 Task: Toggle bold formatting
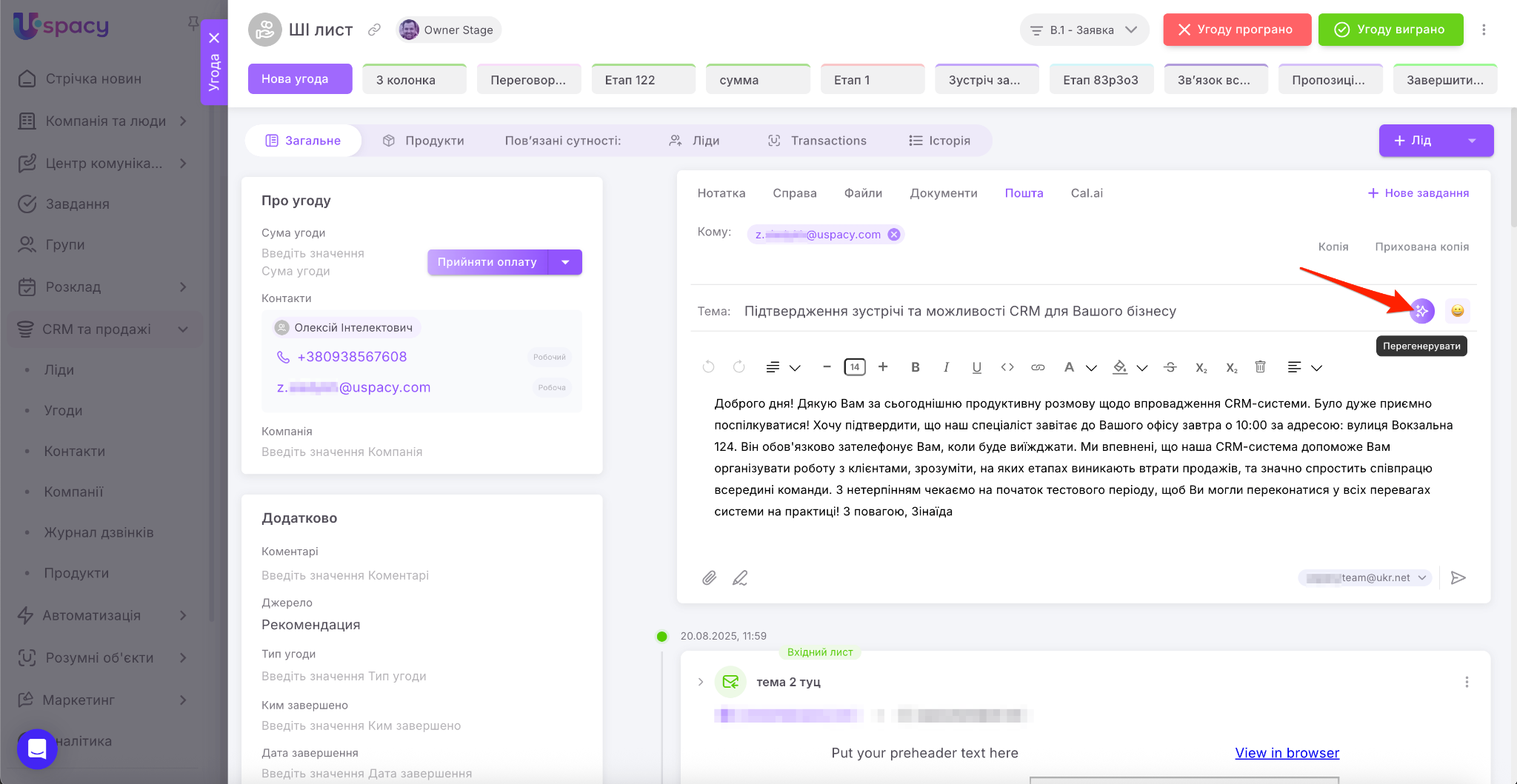point(916,367)
